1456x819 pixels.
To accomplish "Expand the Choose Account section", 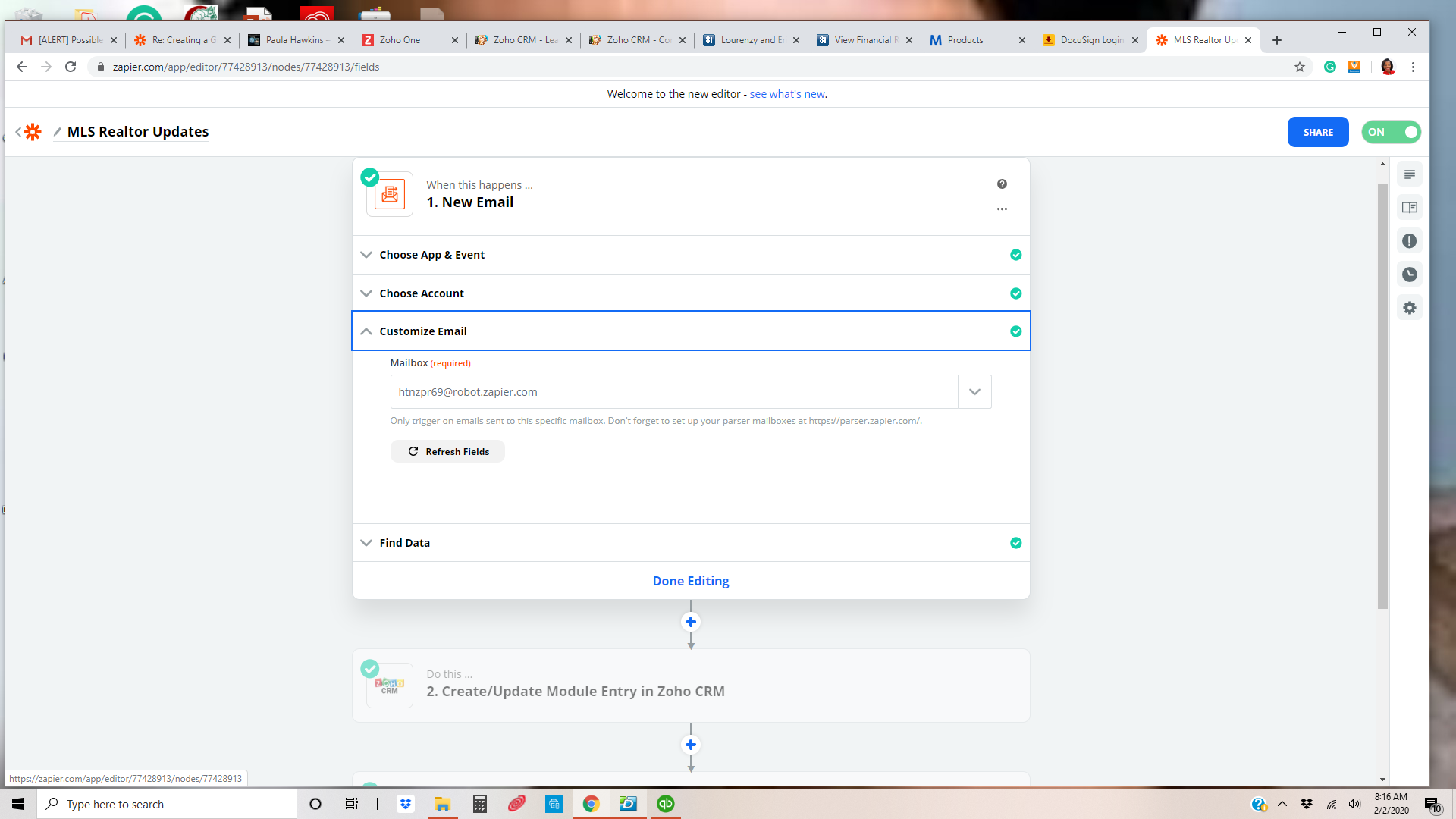I will (x=691, y=293).
